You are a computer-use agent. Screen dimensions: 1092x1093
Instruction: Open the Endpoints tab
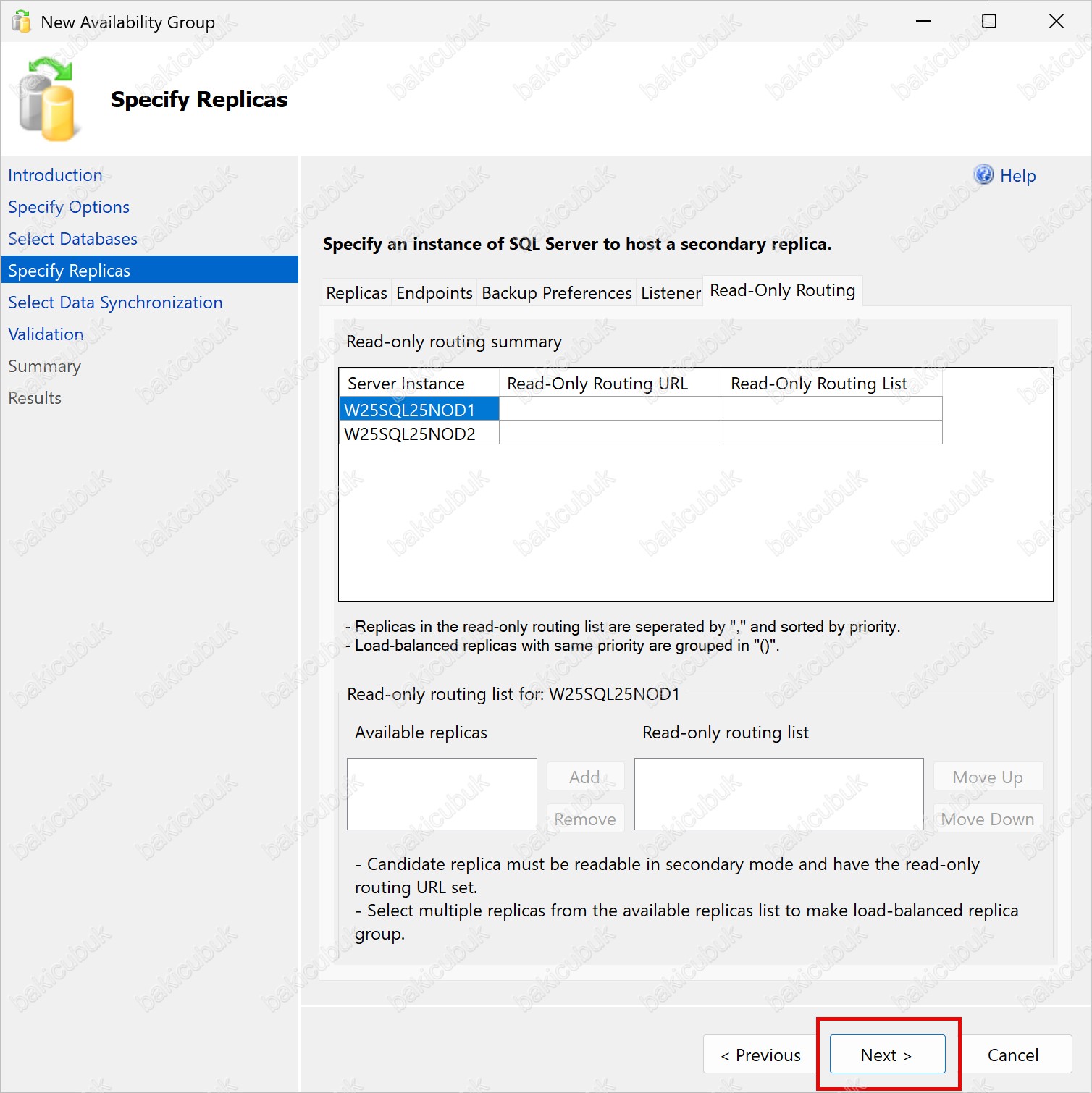pos(434,293)
